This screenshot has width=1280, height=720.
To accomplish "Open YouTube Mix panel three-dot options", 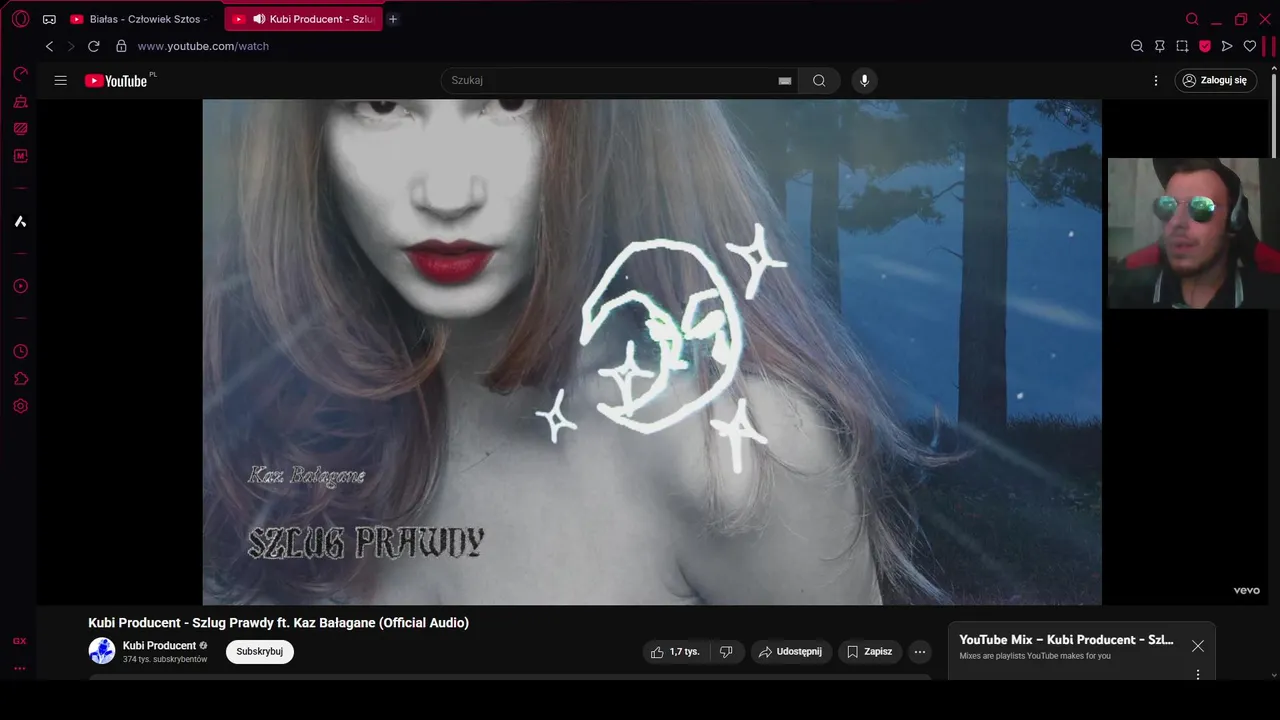I will [x=1198, y=675].
